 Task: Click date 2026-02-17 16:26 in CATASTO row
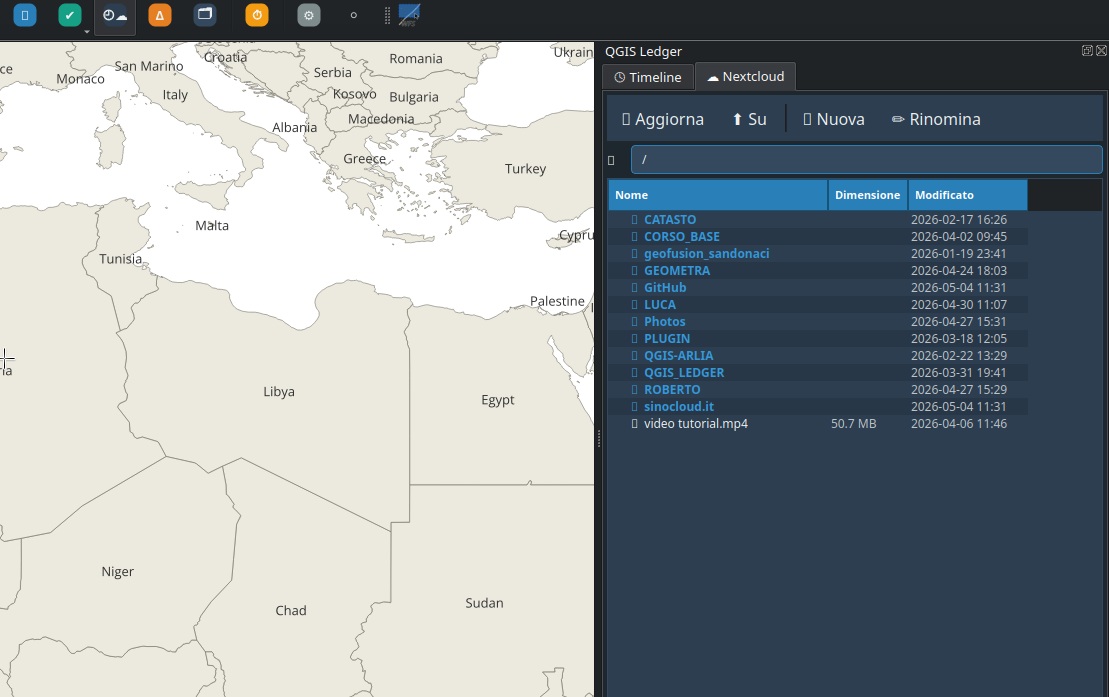[959, 219]
